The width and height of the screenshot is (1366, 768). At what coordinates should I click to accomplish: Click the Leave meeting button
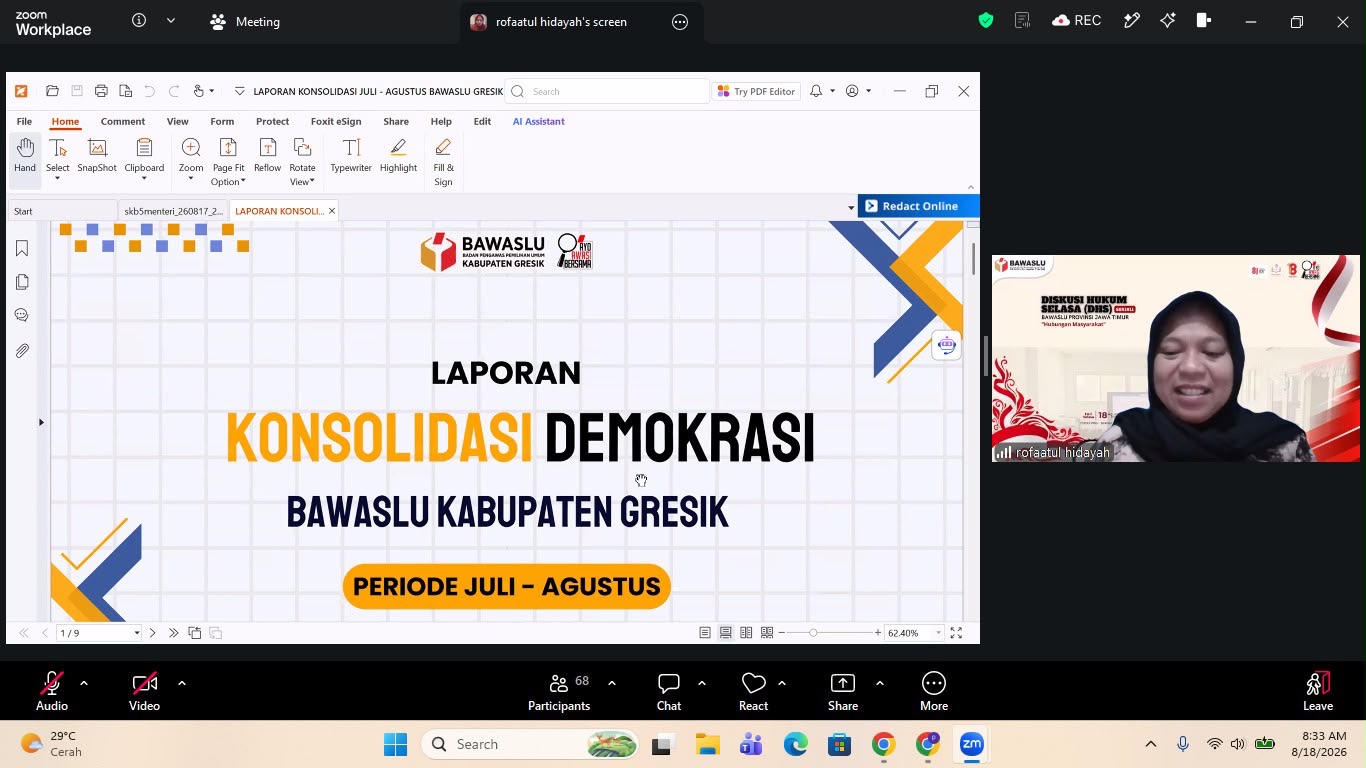pyautogui.click(x=1318, y=691)
